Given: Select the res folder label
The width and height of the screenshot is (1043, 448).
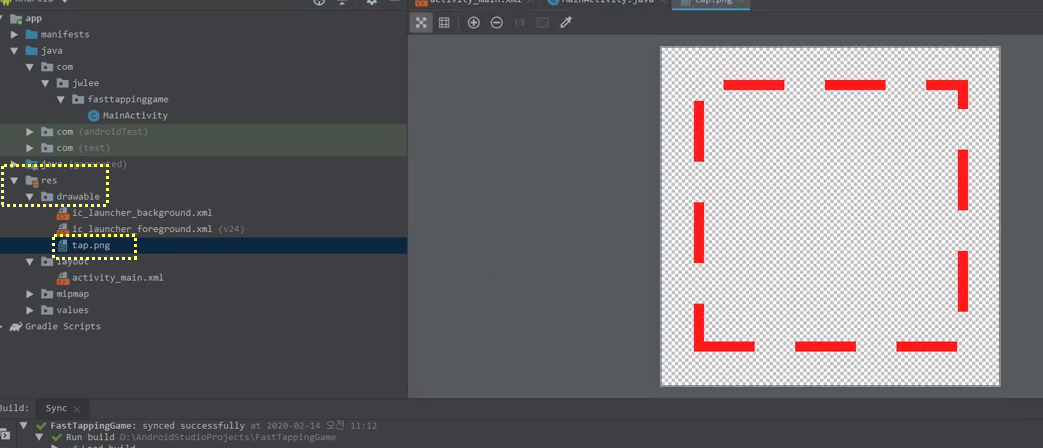Looking at the screenshot, I should pyautogui.click(x=49, y=180).
